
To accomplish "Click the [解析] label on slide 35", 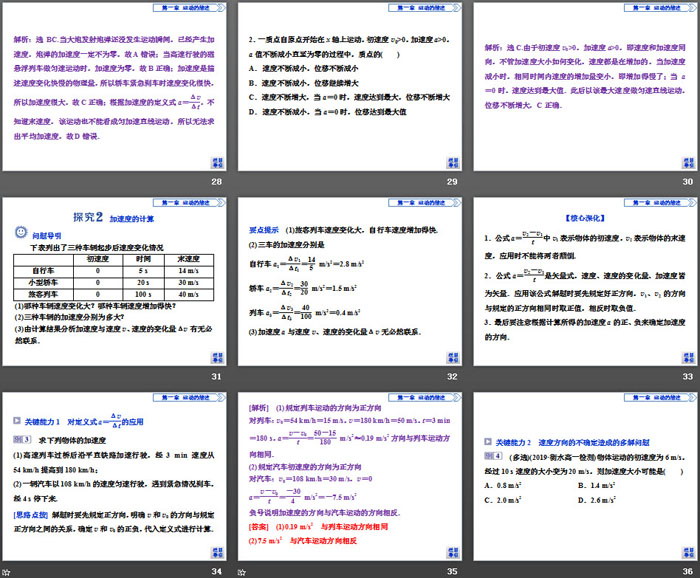I will click(259, 408).
